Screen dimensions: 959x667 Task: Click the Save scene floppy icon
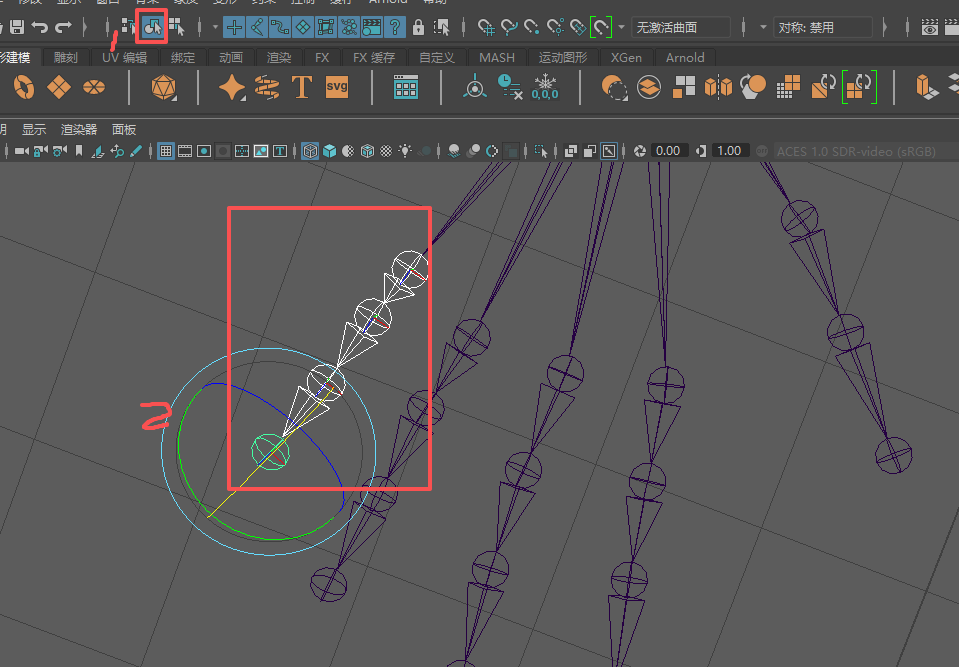(17, 27)
